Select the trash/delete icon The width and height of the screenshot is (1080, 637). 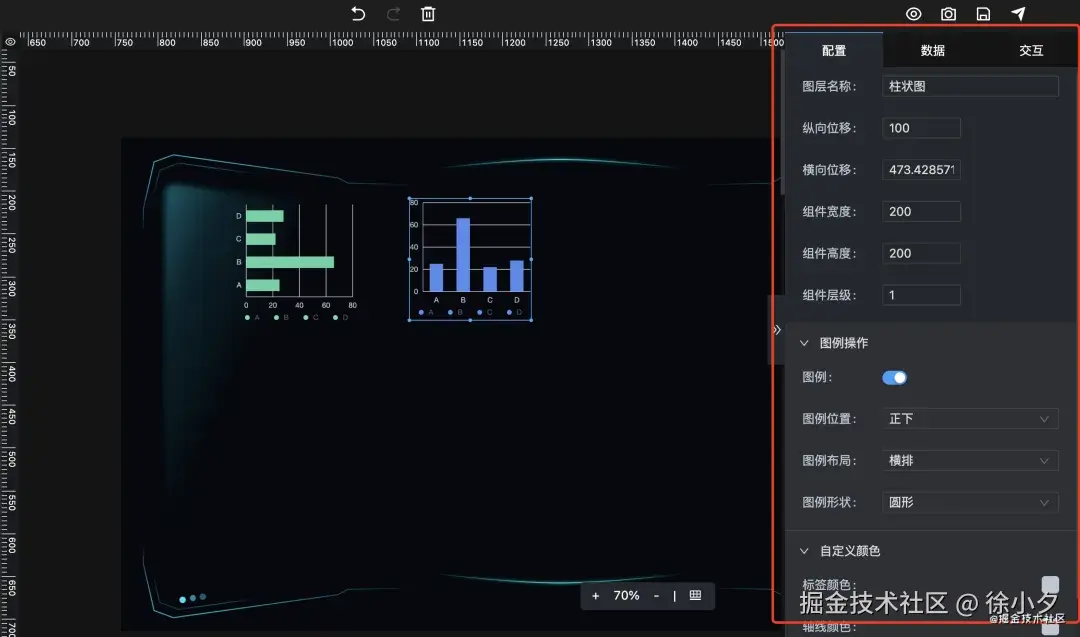[427, 14]
